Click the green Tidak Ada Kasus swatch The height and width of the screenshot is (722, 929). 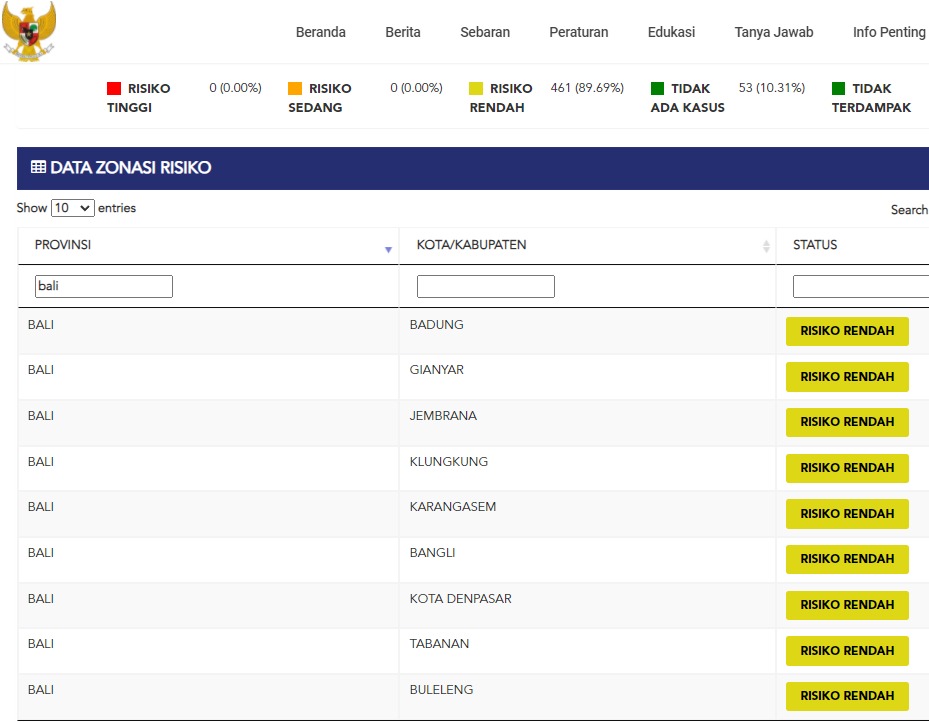(657, 89)
